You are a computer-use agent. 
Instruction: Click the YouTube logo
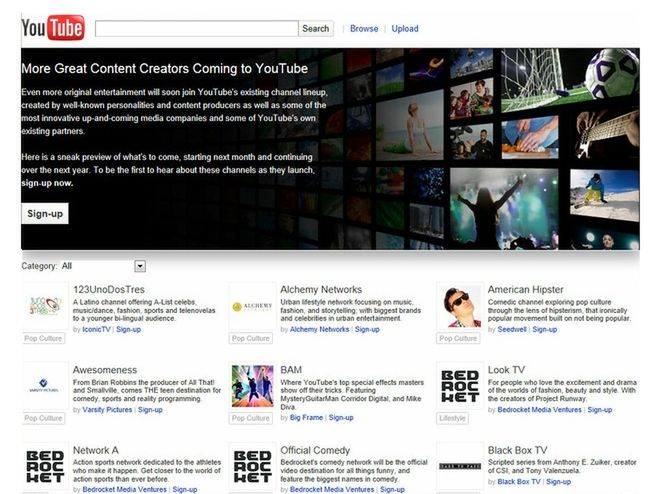click(x=53, y=28)
